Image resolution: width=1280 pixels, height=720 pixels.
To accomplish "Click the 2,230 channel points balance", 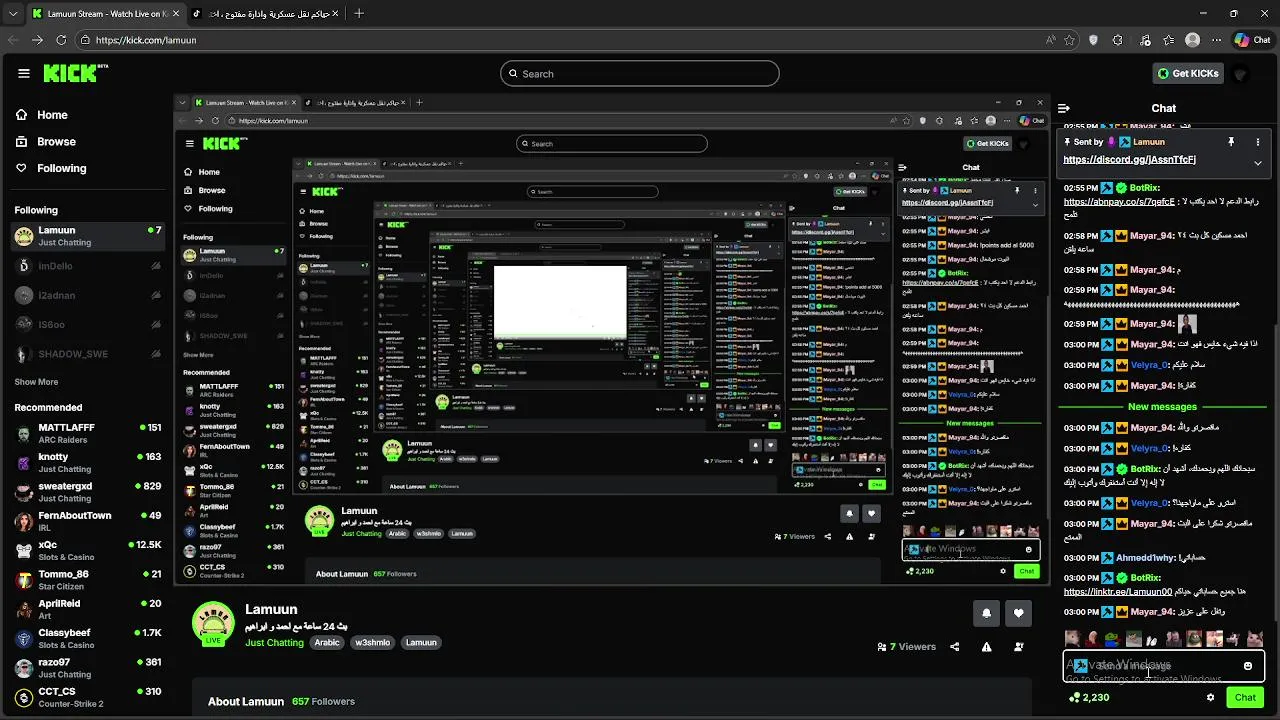I will tap(1089, 698).
